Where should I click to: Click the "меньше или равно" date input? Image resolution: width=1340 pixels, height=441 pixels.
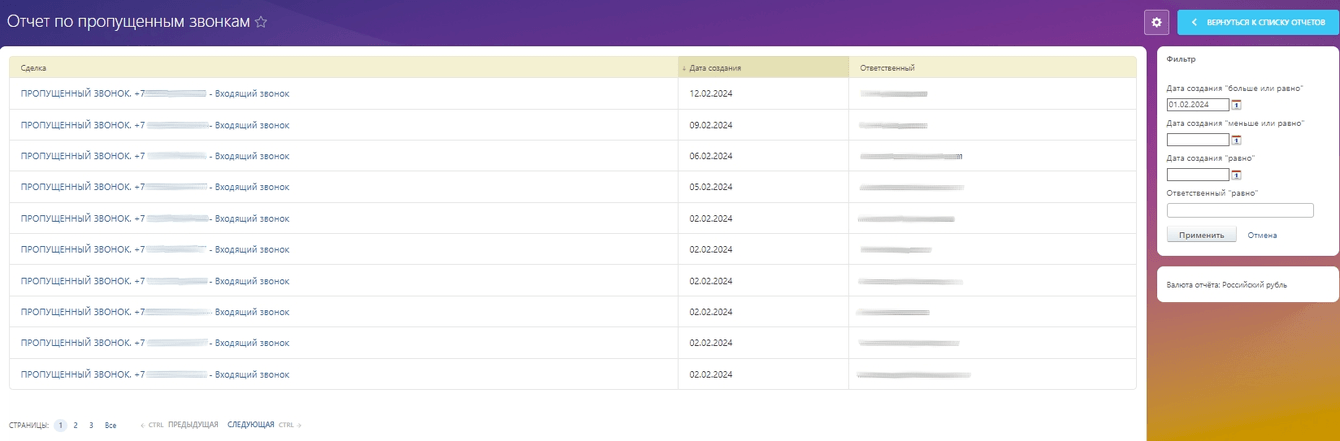click(x=1197, y=140)
